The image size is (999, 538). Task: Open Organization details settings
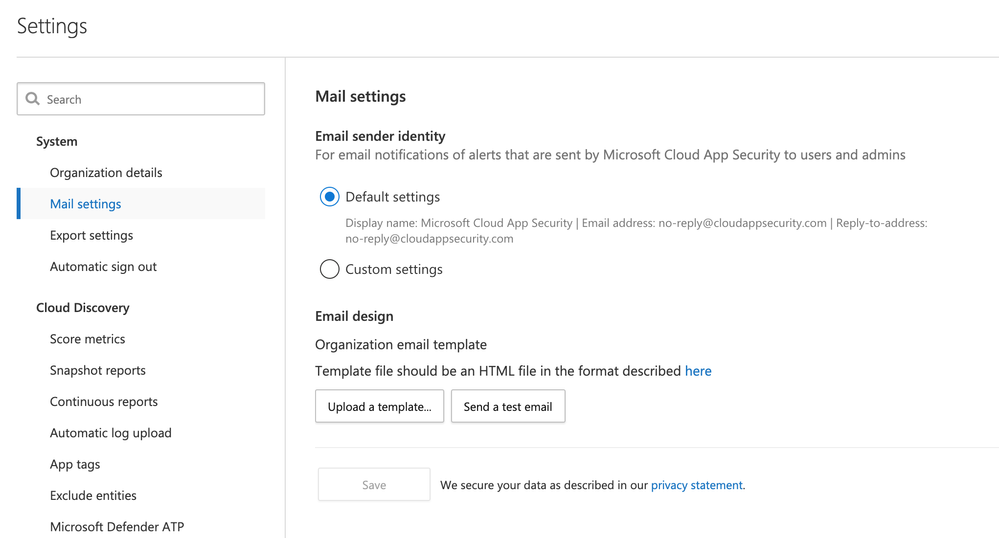click(106, 173)
